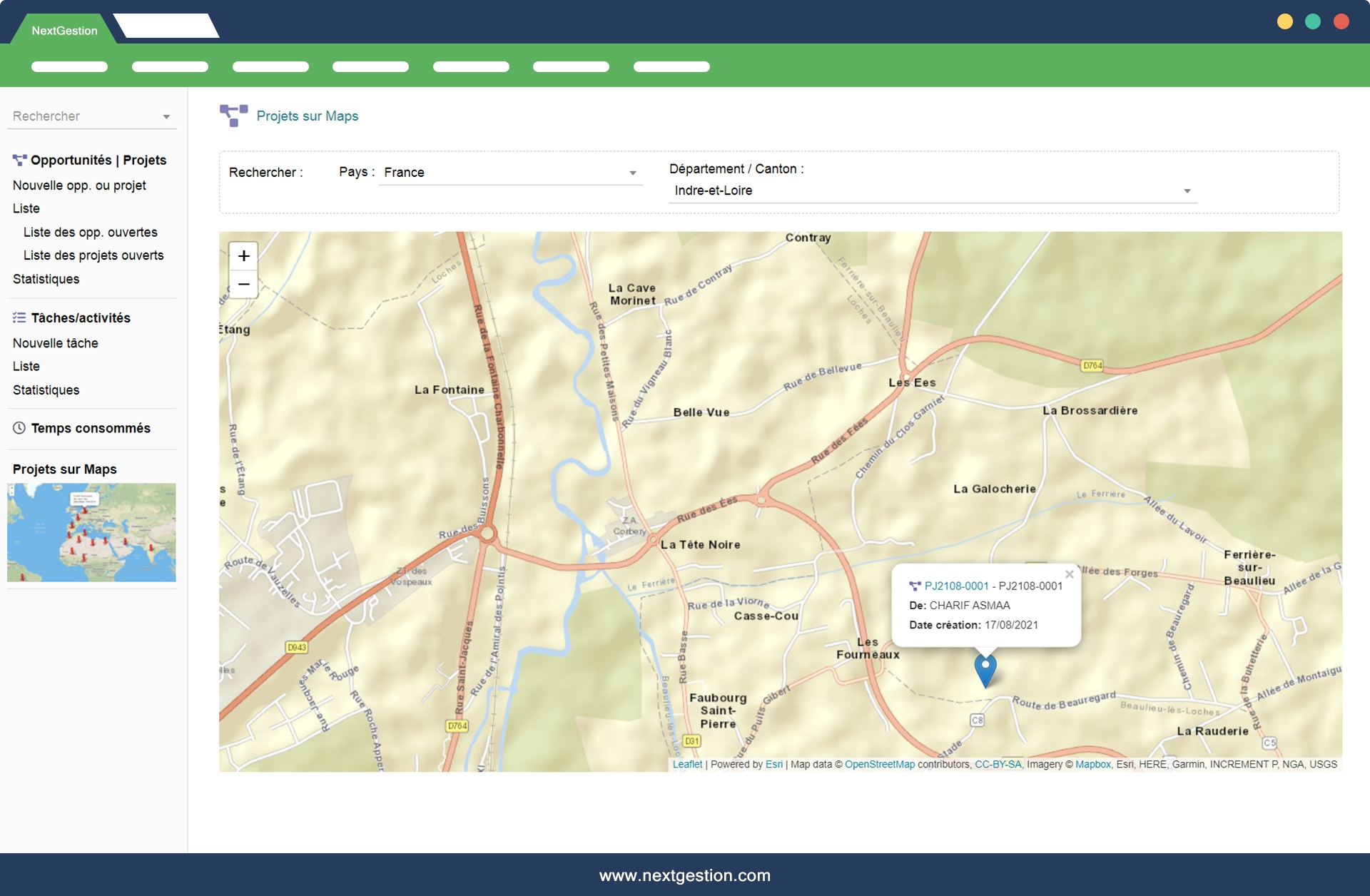Click the Temps consommés clock icon

[19, 428]
